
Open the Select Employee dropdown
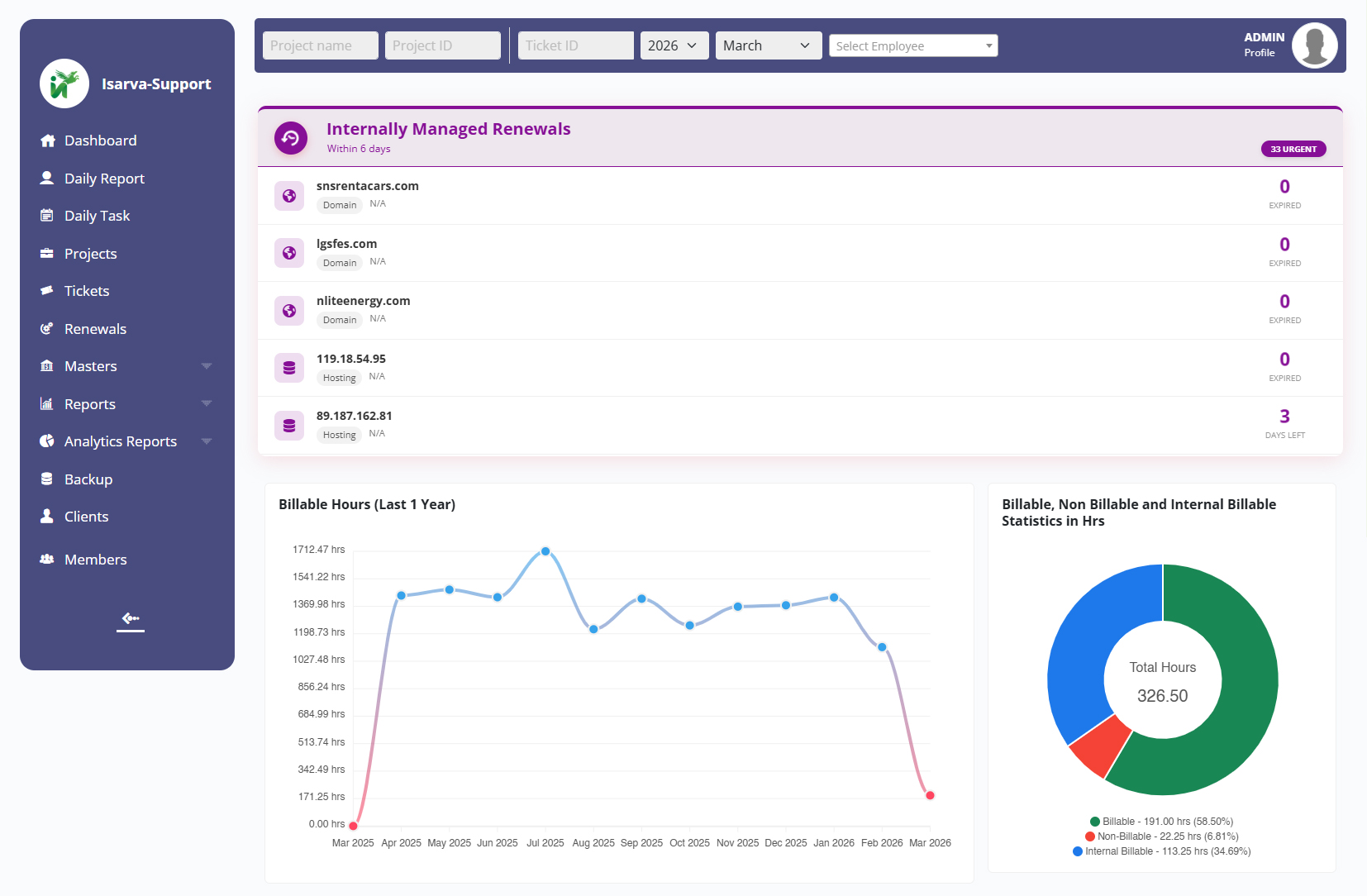pyautogui.click(x=912, y=46)
